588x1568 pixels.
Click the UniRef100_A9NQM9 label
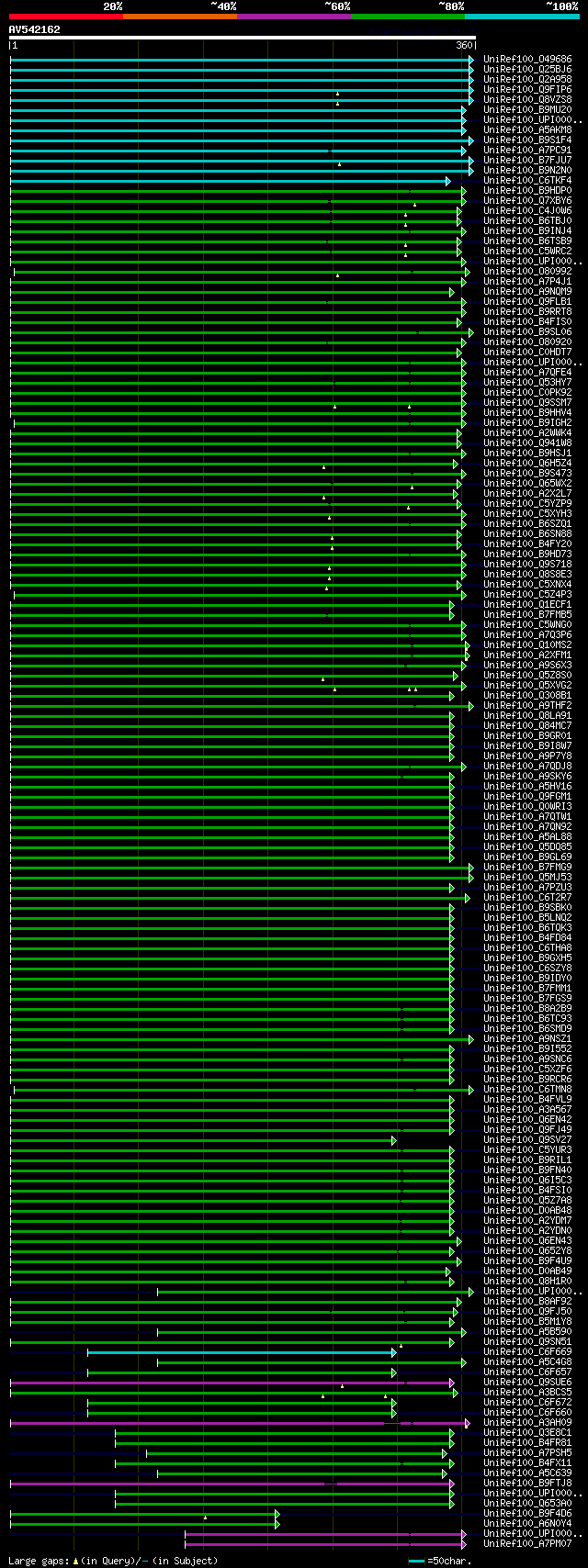coord(527,292)
